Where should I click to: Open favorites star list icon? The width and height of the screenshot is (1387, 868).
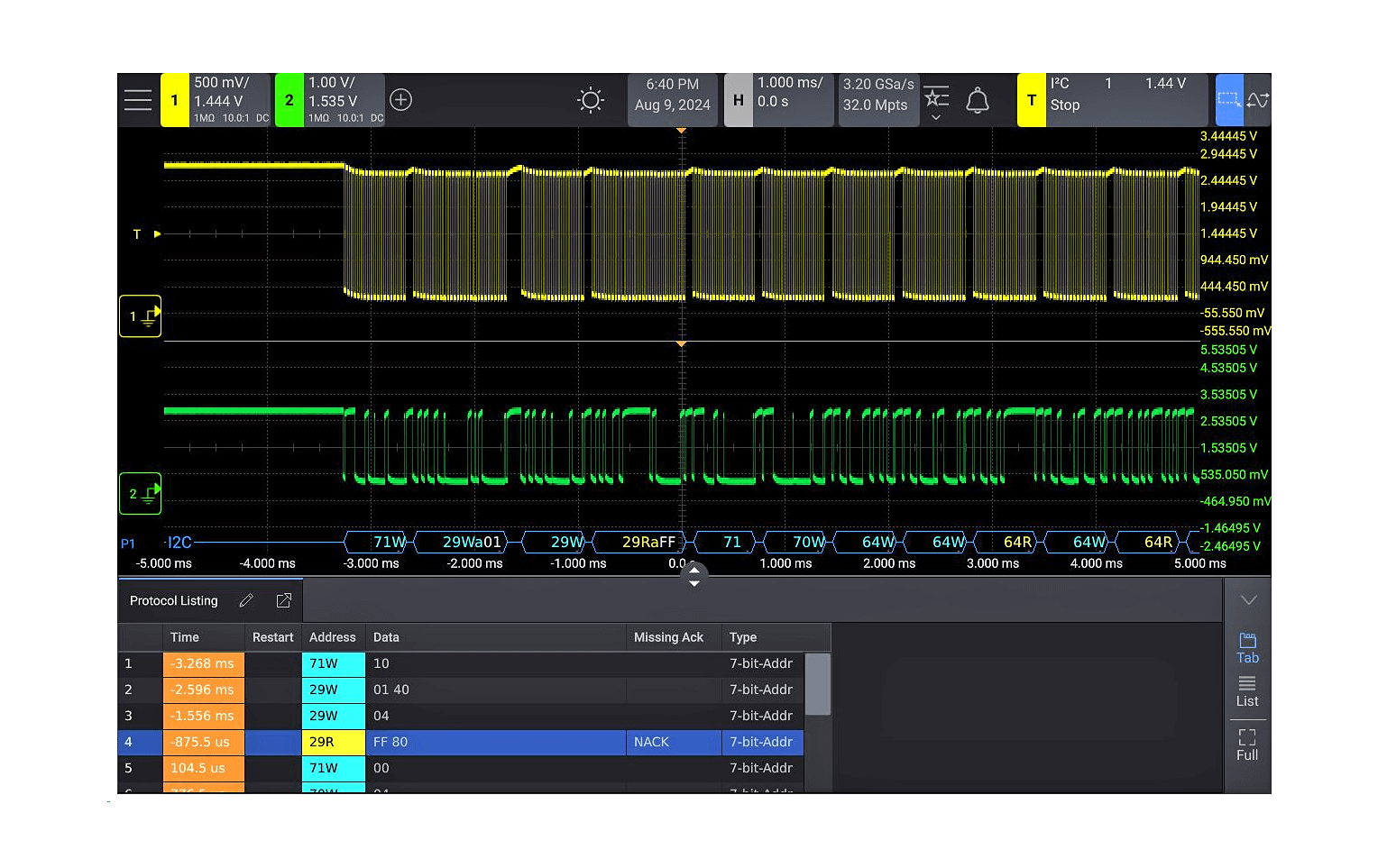(936, 96)
